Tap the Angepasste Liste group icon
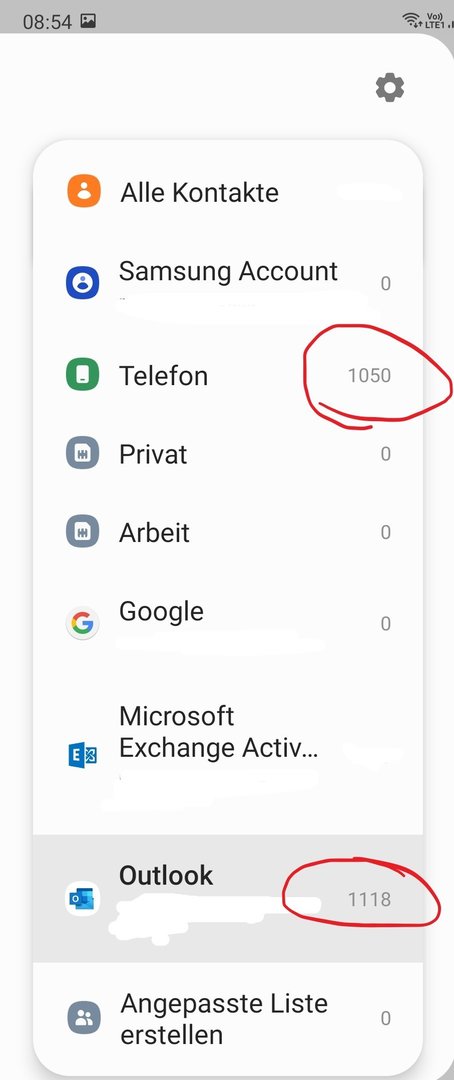Image resolution: width=454 pixels, height=1080 pixels. pos(83,1018)
